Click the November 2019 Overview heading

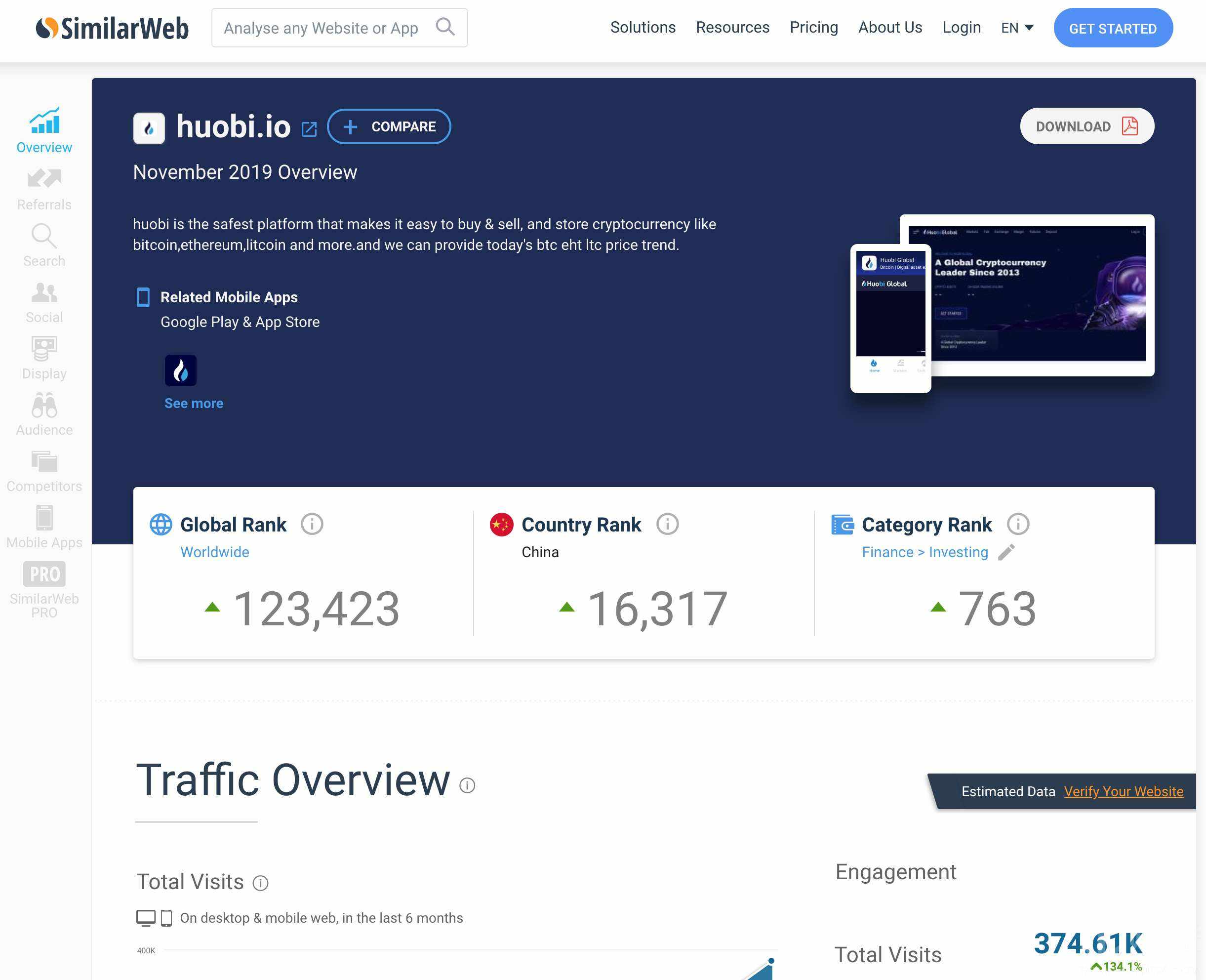245,172
